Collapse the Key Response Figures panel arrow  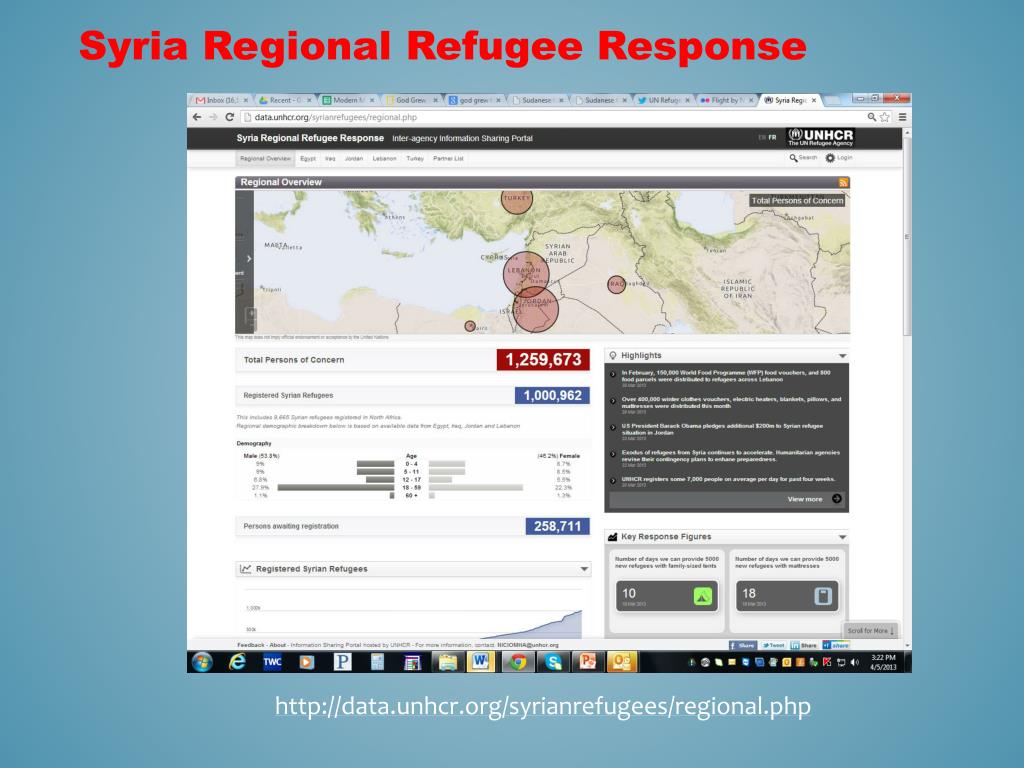pos(842,537)
